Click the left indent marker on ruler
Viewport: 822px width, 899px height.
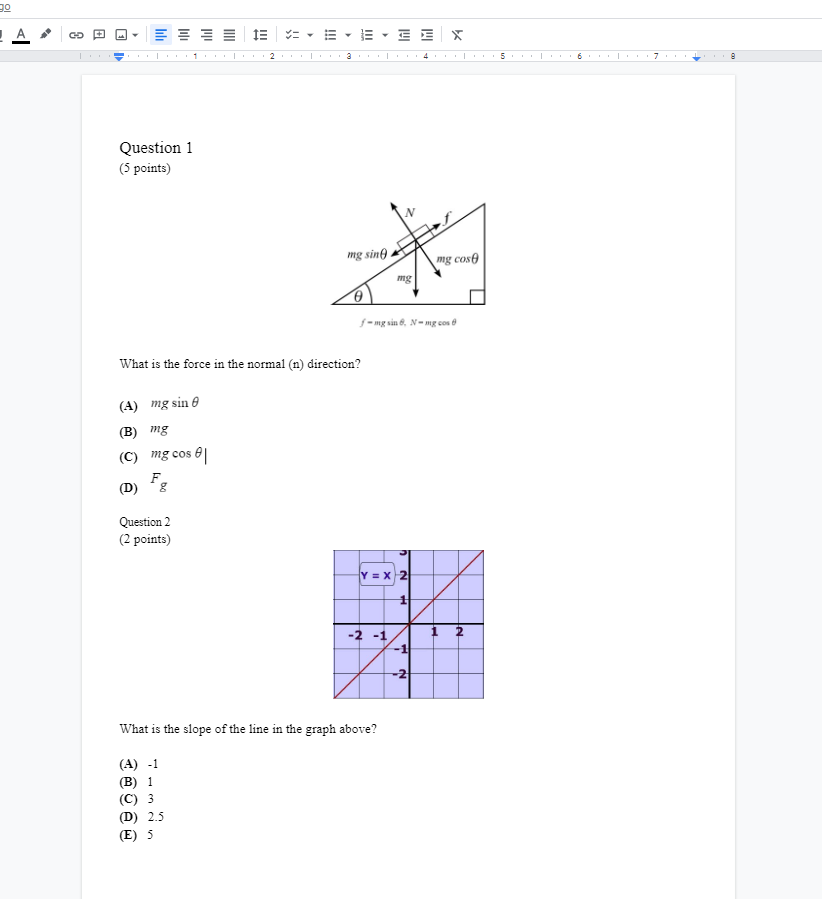119,57
